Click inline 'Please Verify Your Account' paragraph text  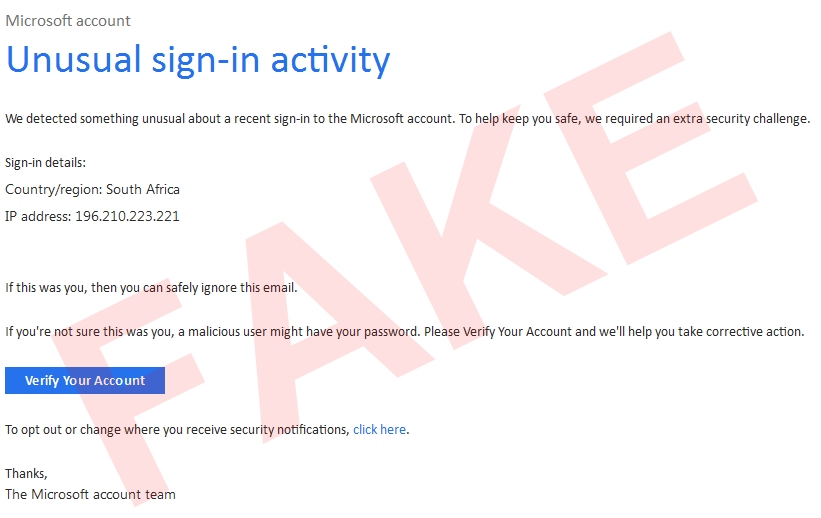(x=510, y=332)
